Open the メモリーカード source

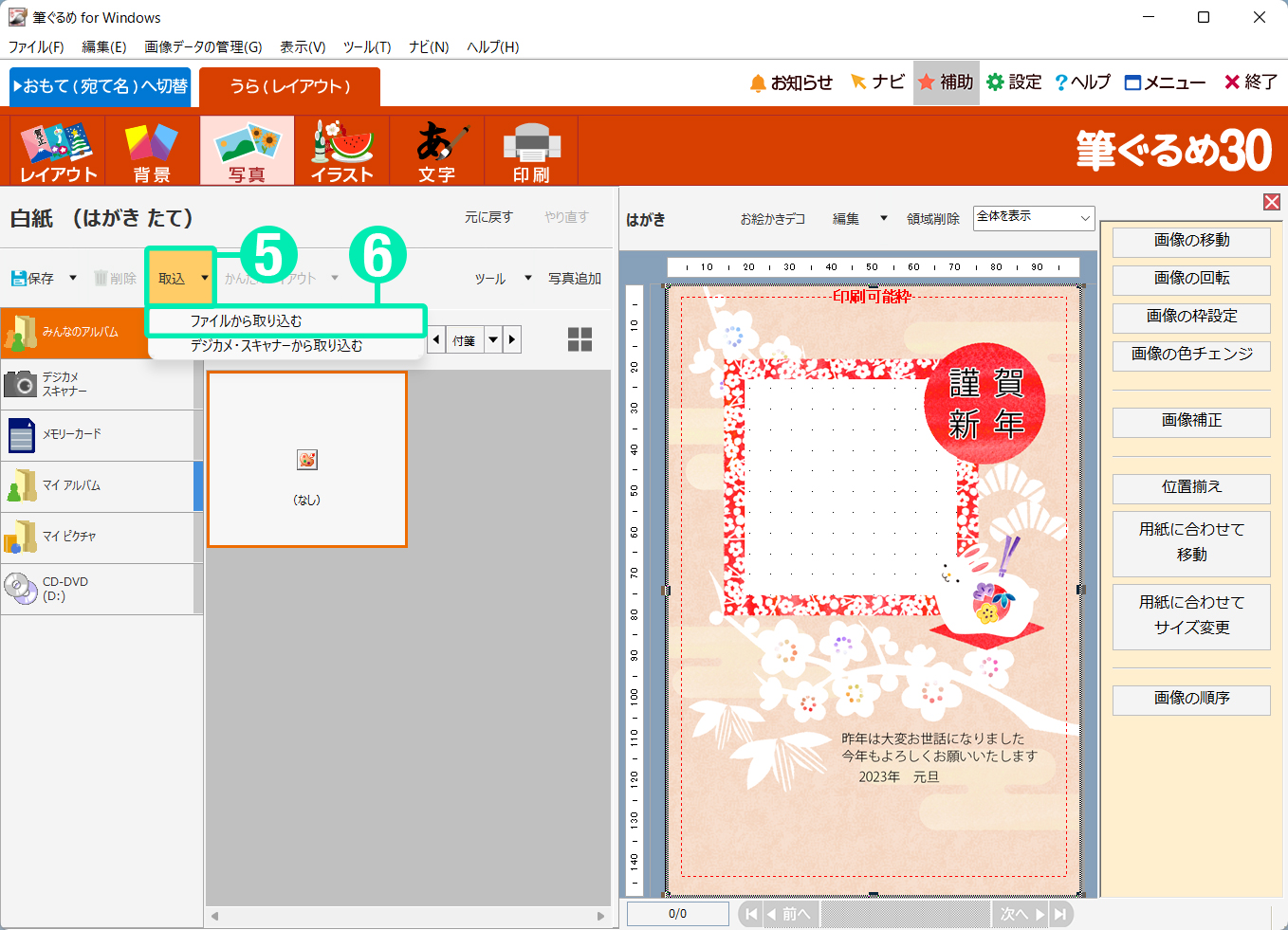tap(99, 435)
